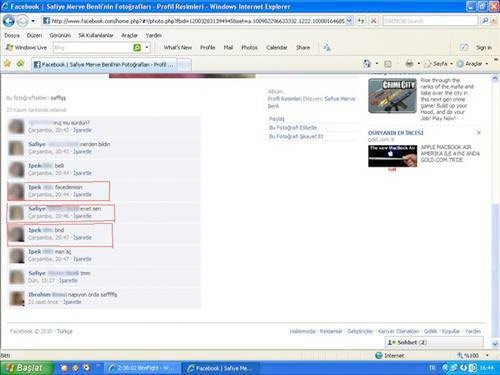Select the Facebook Safiye Merve photos tab

click(x=104, y=64)
